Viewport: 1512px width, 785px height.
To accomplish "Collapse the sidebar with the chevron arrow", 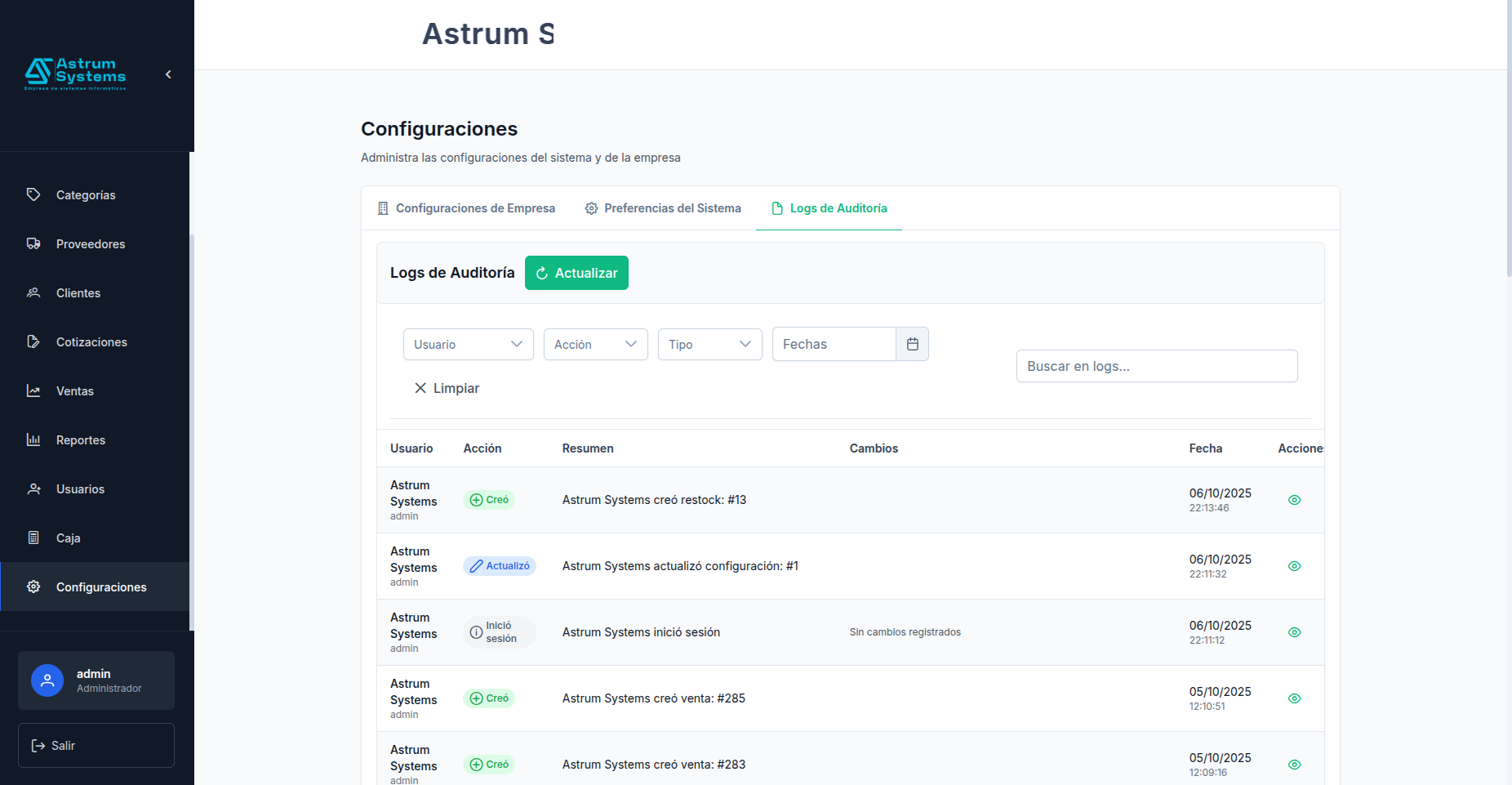I will click(x=168, y=74).
